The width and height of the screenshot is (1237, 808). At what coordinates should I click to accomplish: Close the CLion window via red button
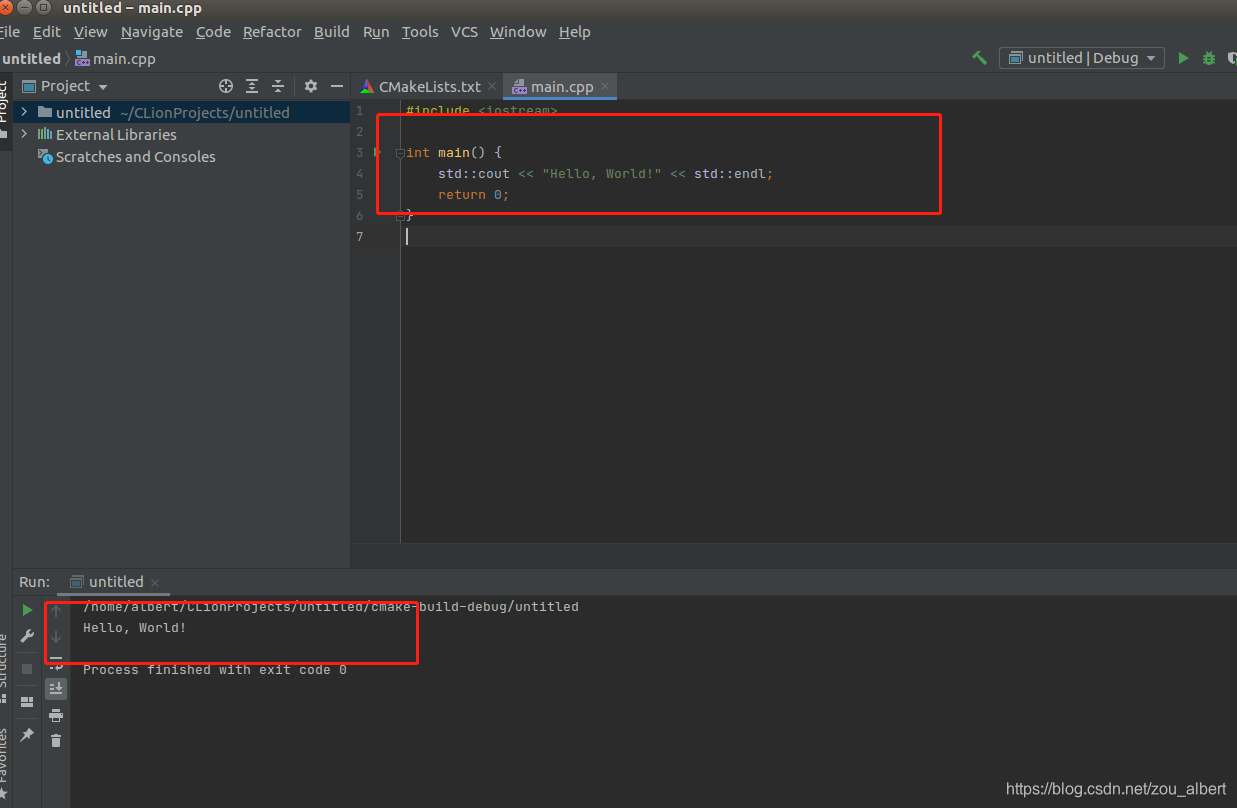6,7
